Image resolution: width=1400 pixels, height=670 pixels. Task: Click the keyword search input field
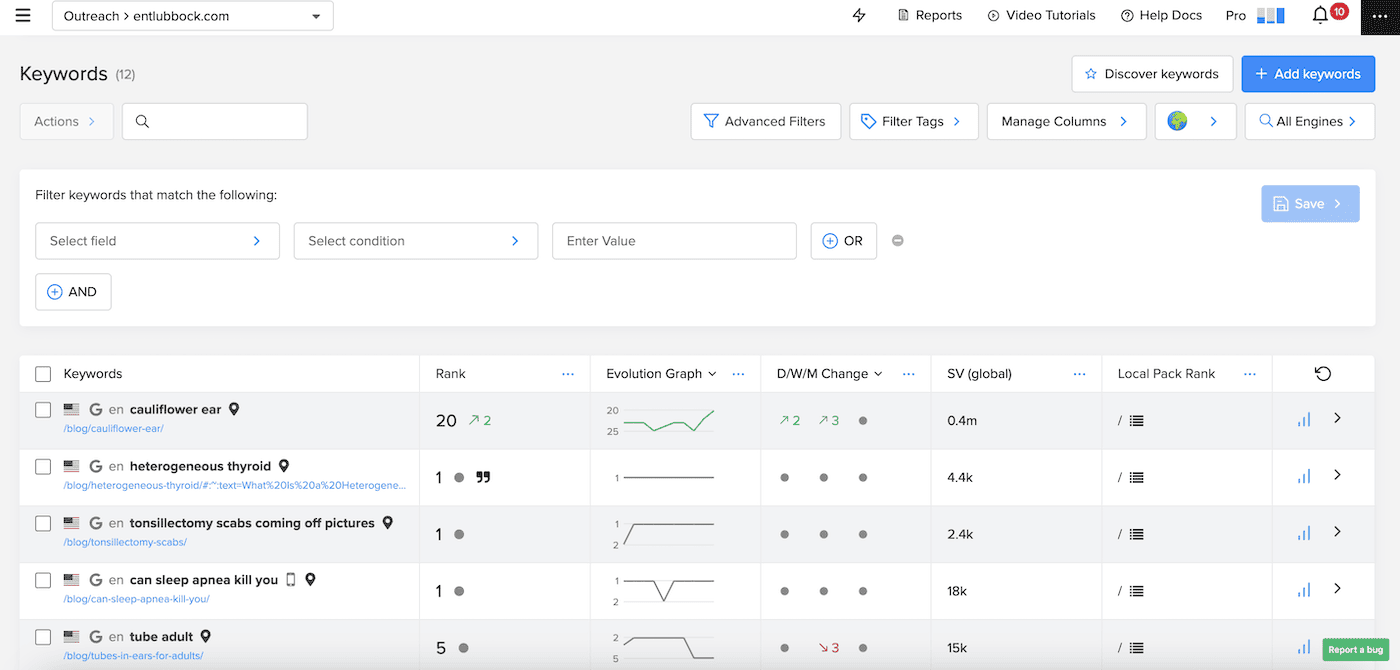[215, 121]
